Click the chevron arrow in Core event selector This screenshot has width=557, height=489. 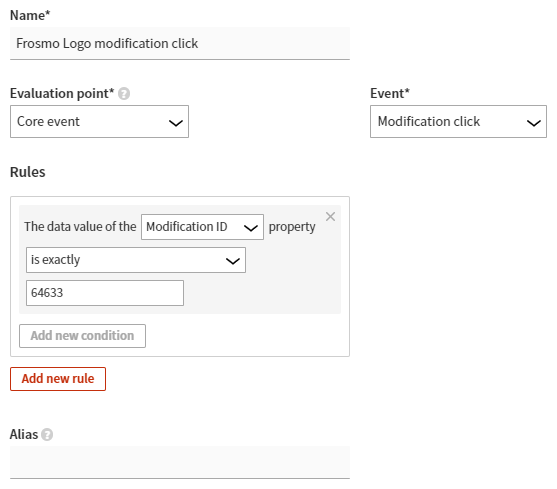click(175, 123)
